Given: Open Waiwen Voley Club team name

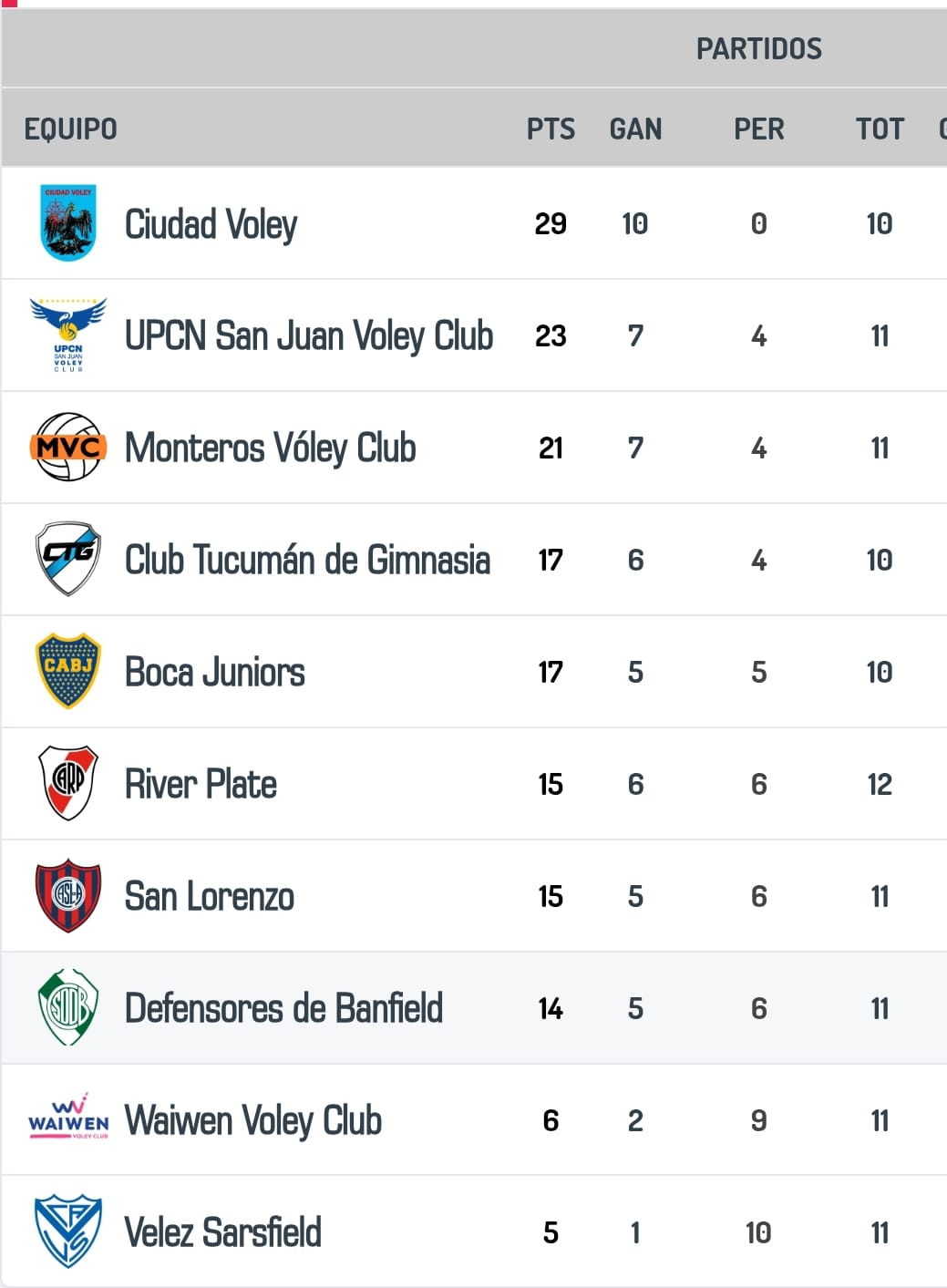Looking at the screenshot, I should (x=253, y=1121).
